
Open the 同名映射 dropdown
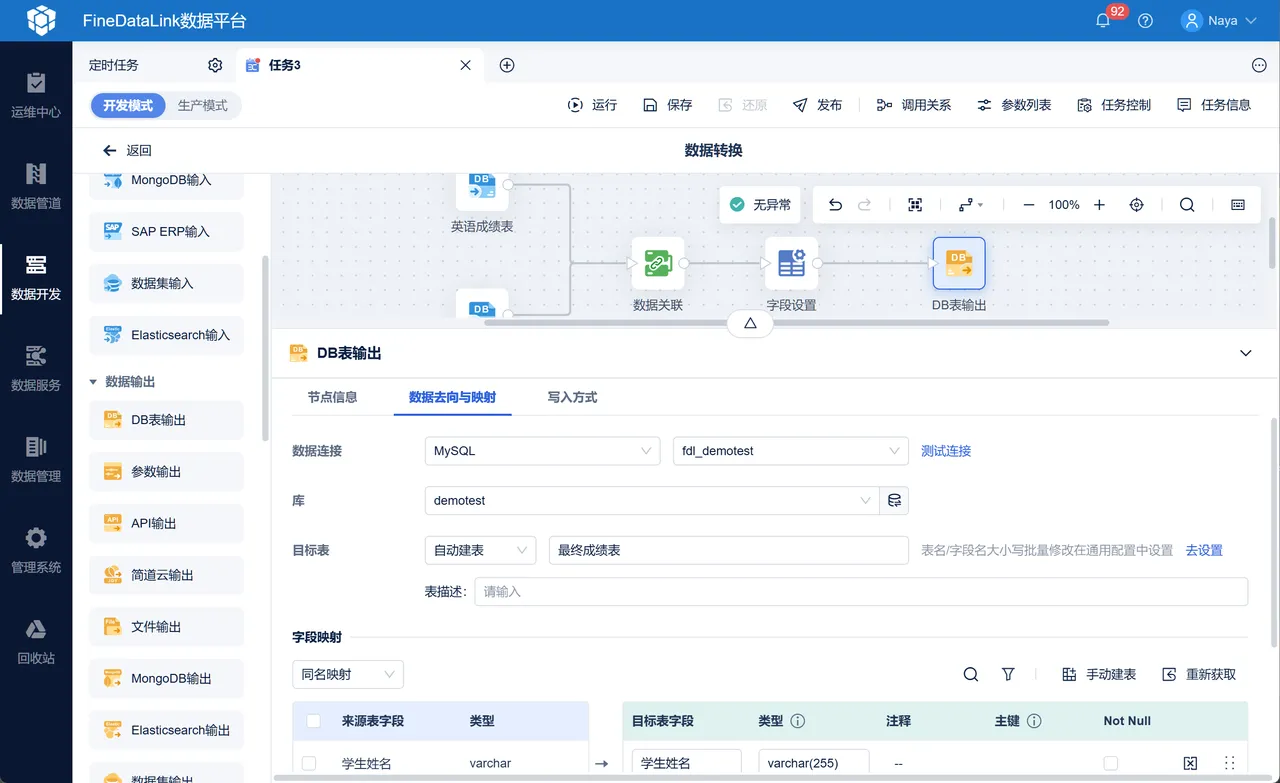point(348,675)
